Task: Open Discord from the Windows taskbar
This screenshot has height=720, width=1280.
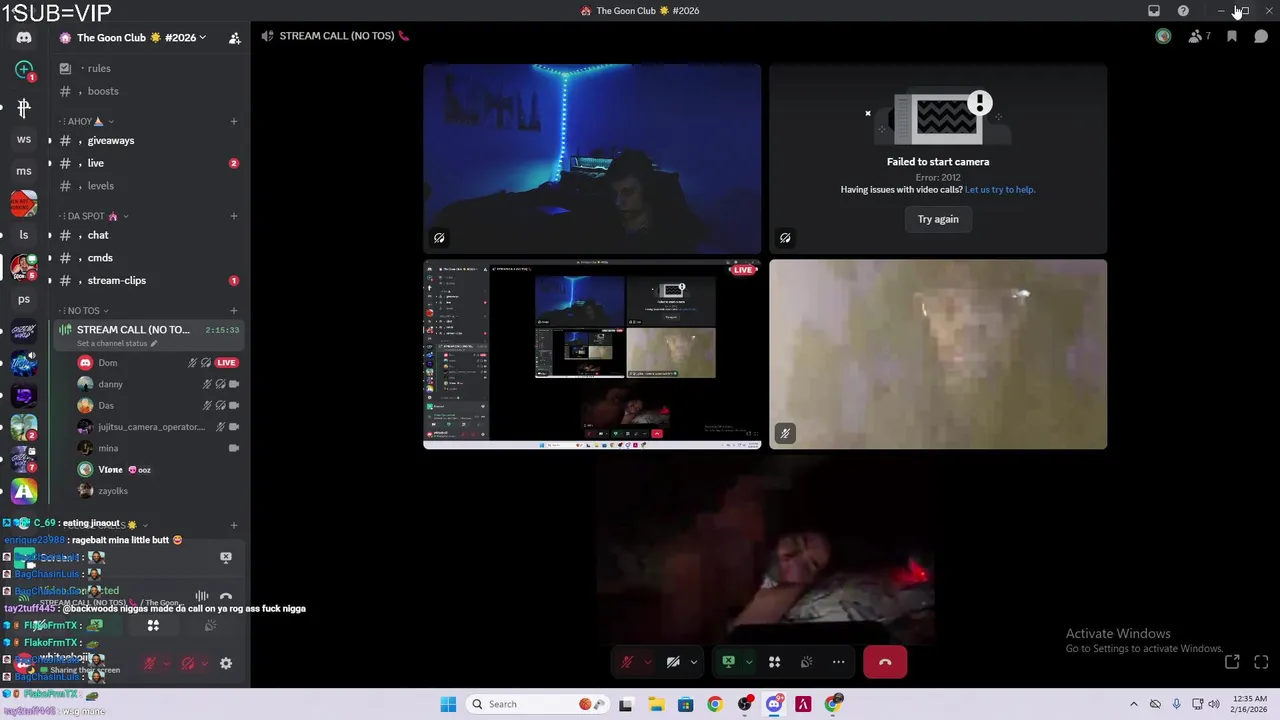Action: click(774, 704)
